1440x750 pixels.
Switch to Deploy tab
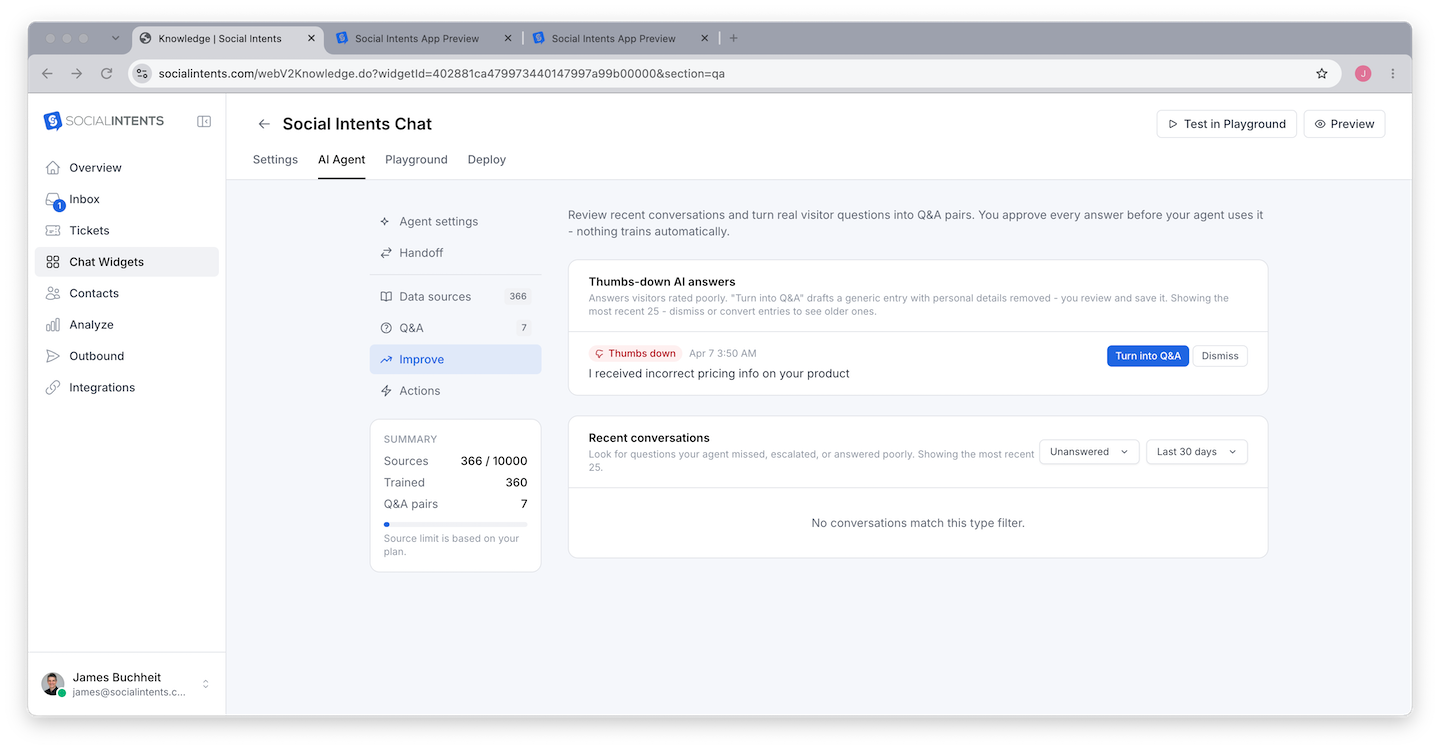coord(487,159)
